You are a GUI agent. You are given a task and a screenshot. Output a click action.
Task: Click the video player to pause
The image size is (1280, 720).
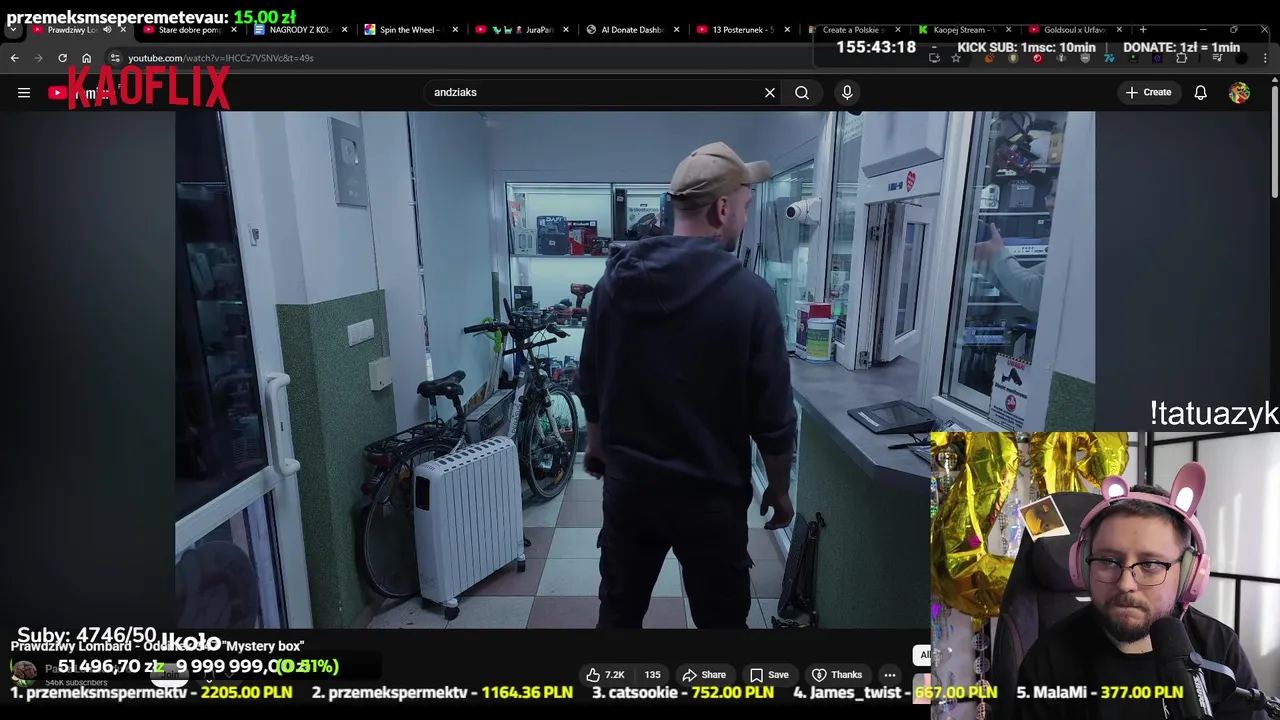pos(635,370)
